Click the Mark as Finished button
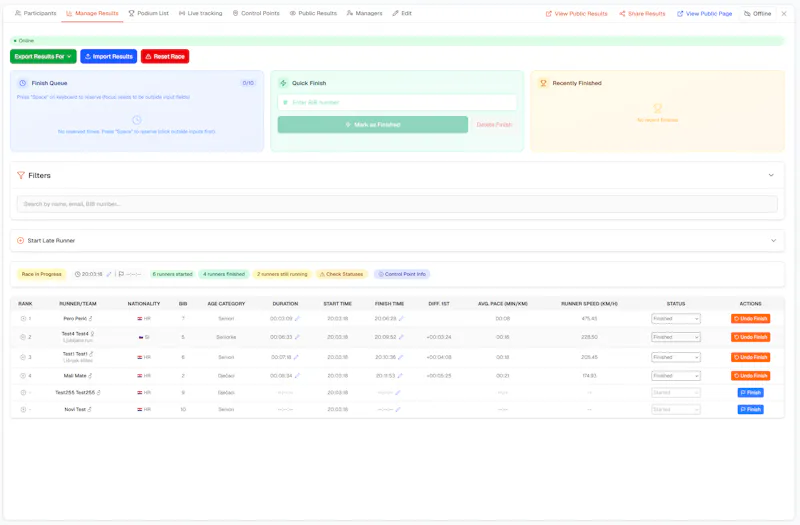The width and height of the screenshot is (800, 525). tap(372, 124)
